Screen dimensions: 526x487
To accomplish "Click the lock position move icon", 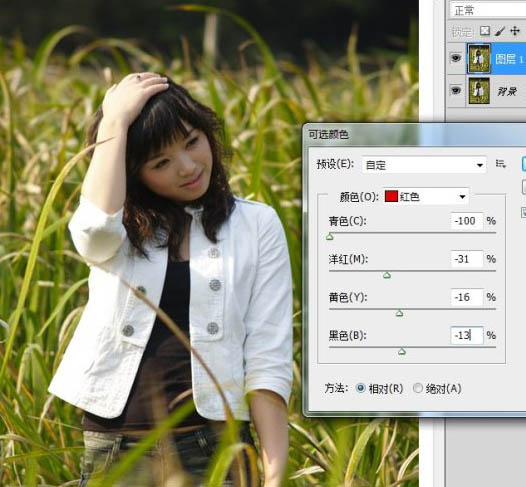I will tap(515, 31).
